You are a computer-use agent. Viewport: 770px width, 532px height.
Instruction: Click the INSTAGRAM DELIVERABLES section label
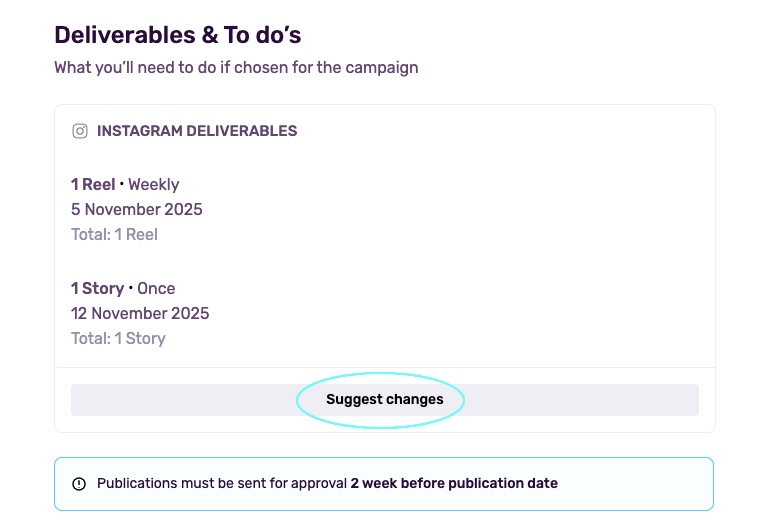pos(196,131)
